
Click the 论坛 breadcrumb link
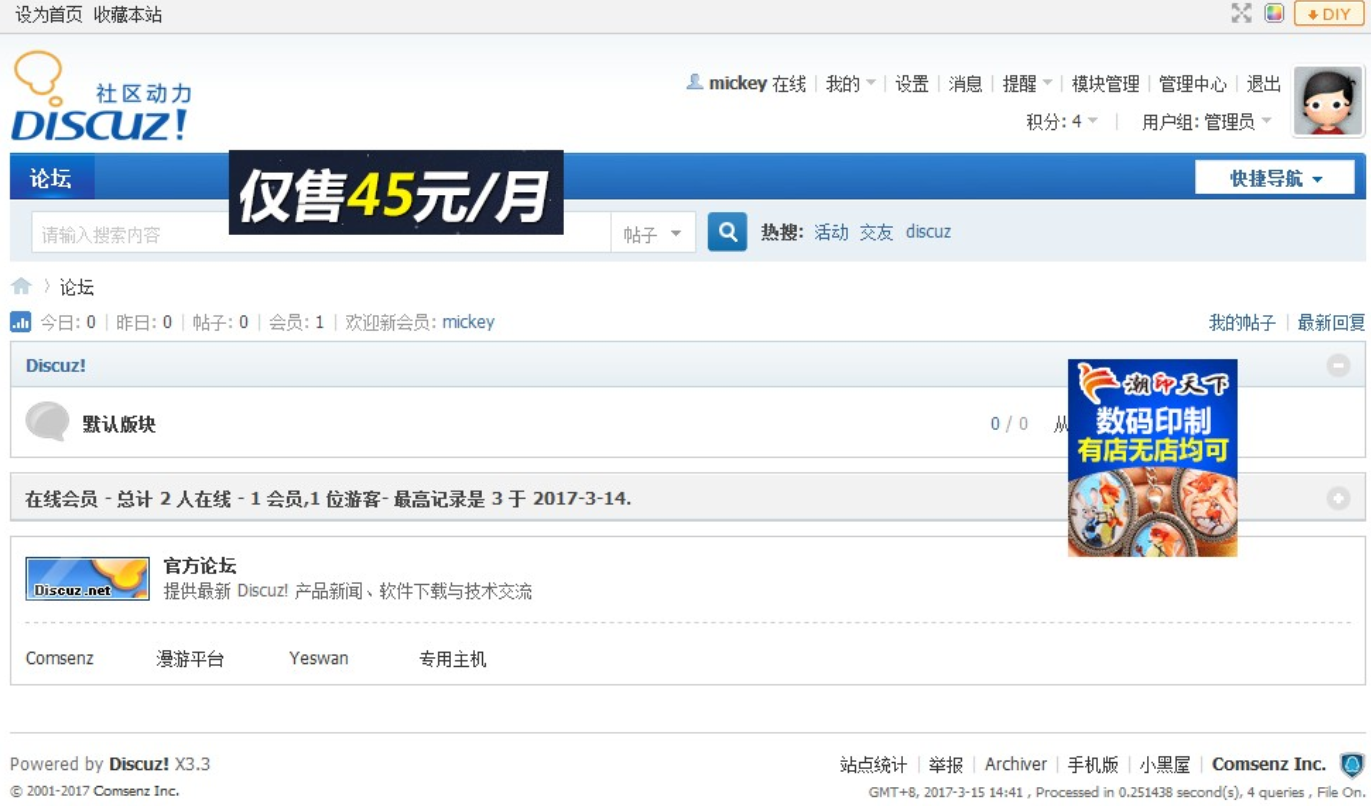pyautogui.click(x=77, y=288)
